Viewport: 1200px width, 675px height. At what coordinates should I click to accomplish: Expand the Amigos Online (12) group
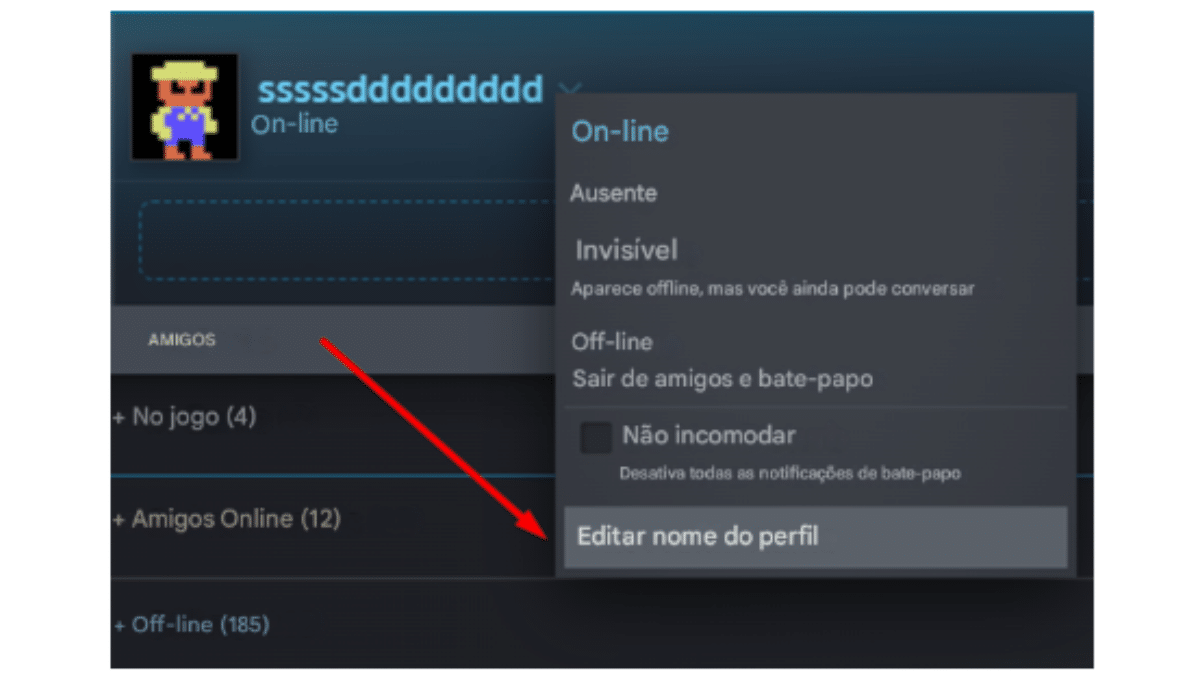coord(227,520)
